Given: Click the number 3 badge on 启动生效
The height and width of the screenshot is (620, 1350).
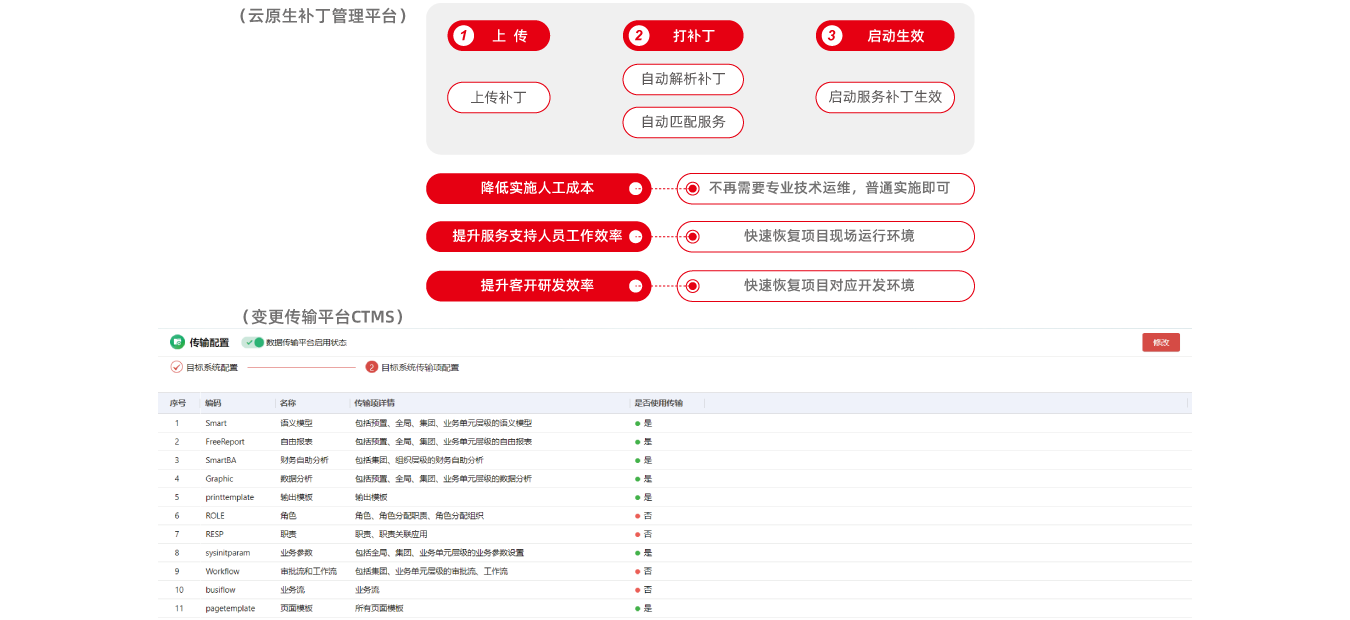Looking at the screenshot, I should point(831,36).
